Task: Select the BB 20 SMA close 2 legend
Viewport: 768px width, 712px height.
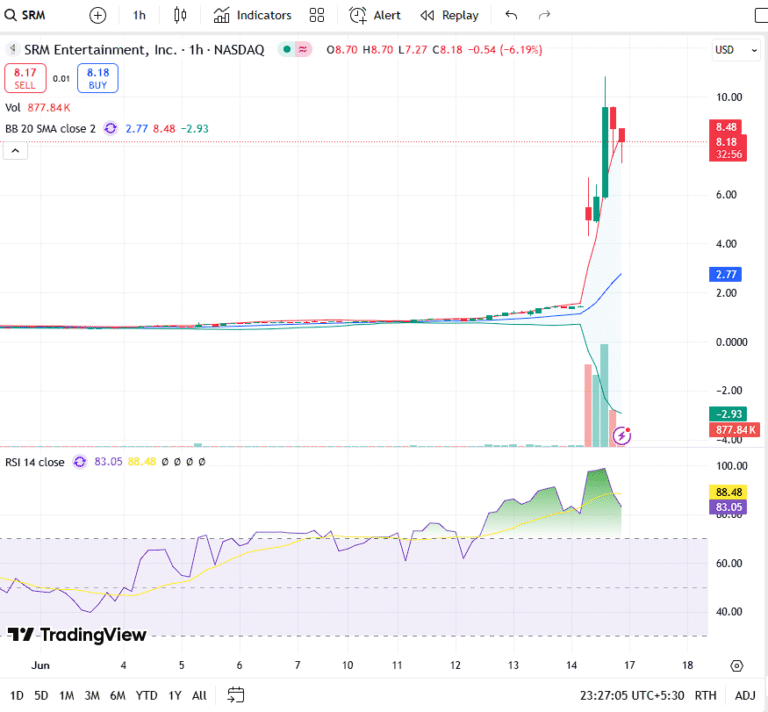Action: tap(50, 129)
